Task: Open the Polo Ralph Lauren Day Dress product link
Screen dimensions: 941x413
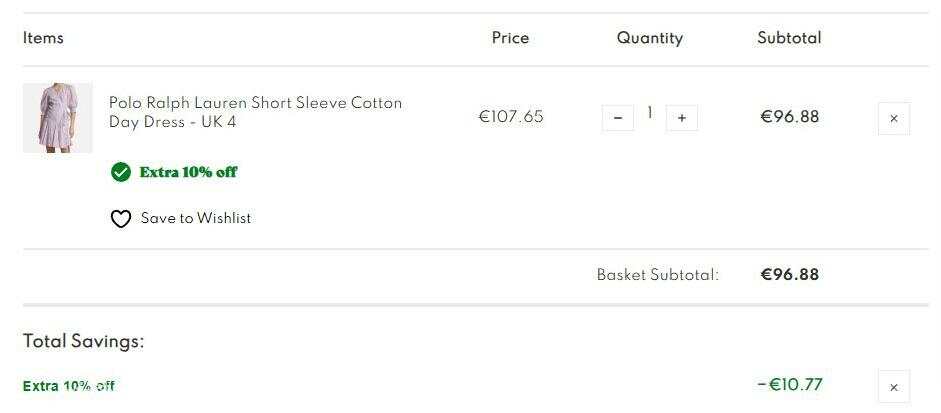Action: [x=256, y=112]
